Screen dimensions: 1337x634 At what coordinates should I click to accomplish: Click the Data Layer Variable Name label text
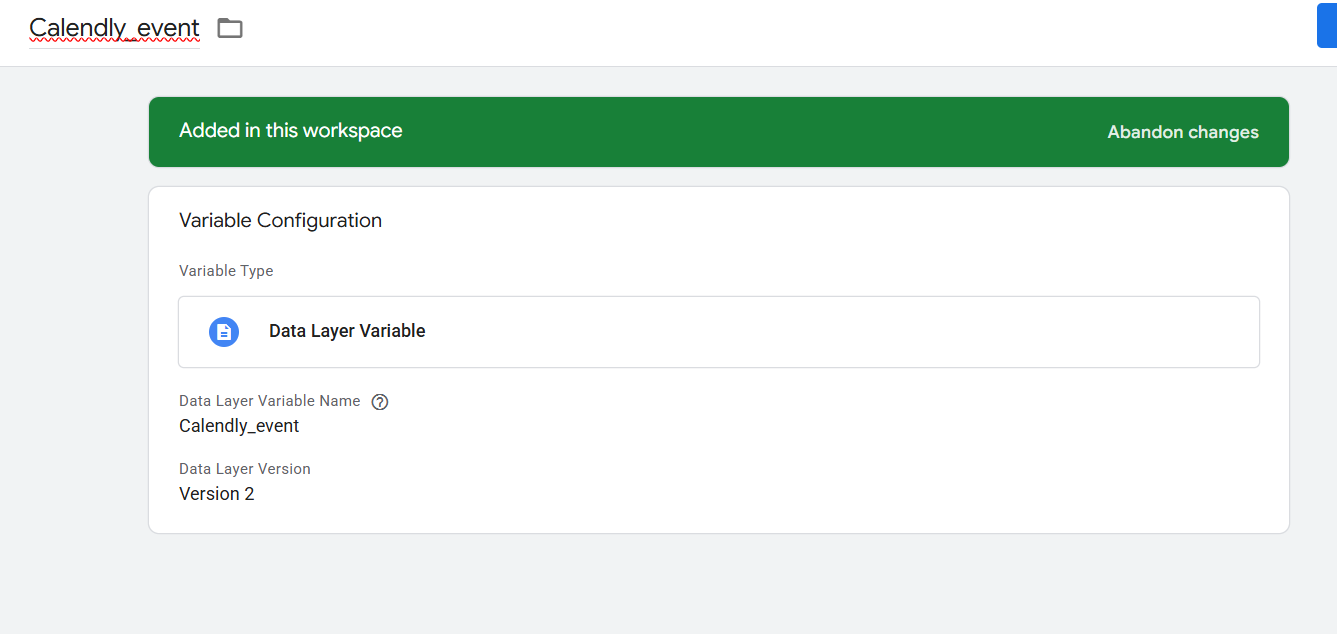[x=269, y=401]
